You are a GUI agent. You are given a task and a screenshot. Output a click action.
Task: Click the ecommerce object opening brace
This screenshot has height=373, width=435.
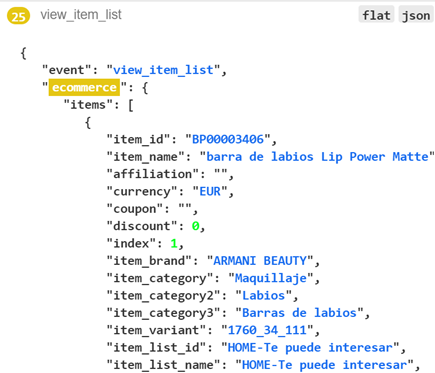pyautogui.click(x=145, y=88)
